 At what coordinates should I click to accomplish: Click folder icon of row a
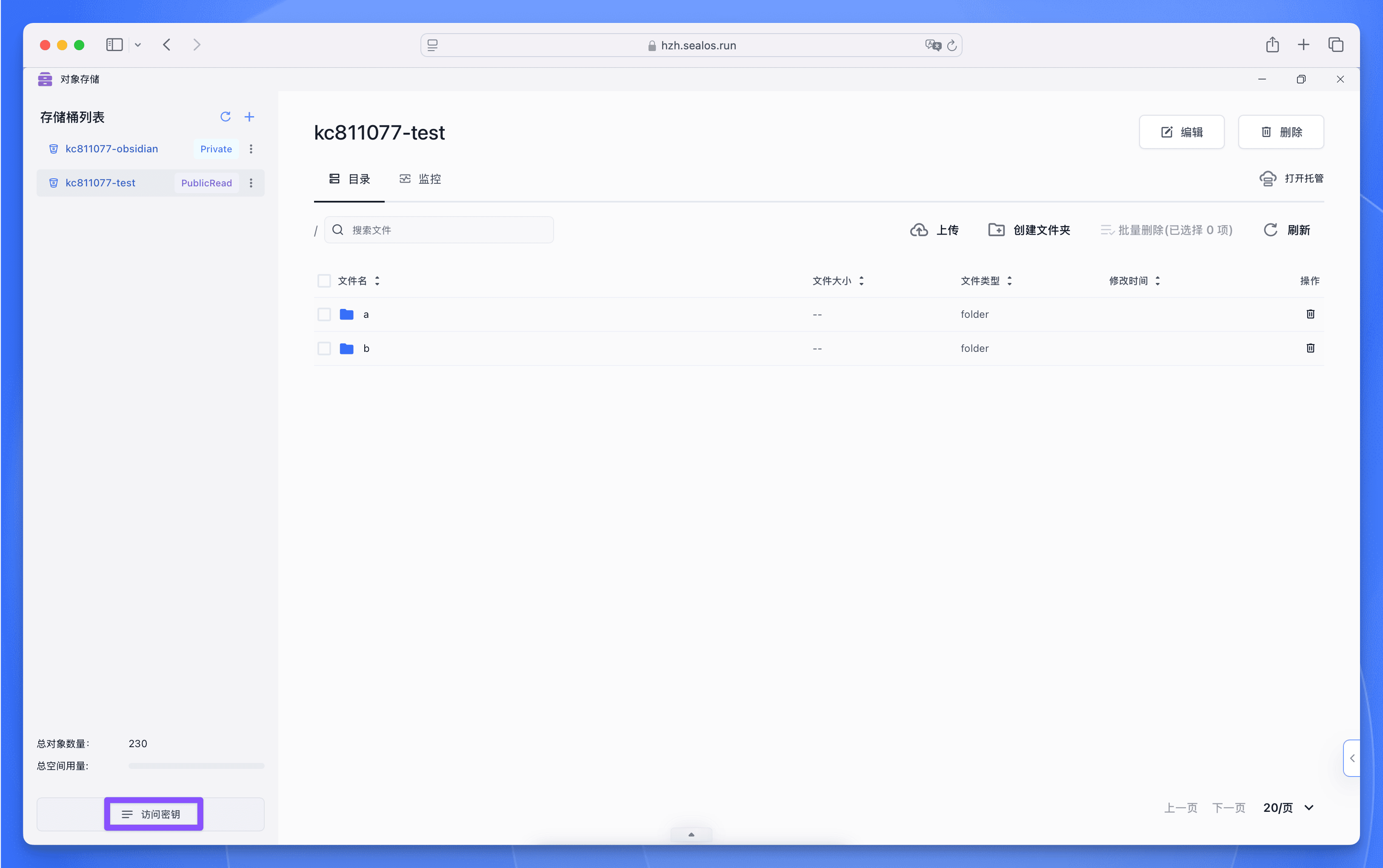tap(346, 314)
